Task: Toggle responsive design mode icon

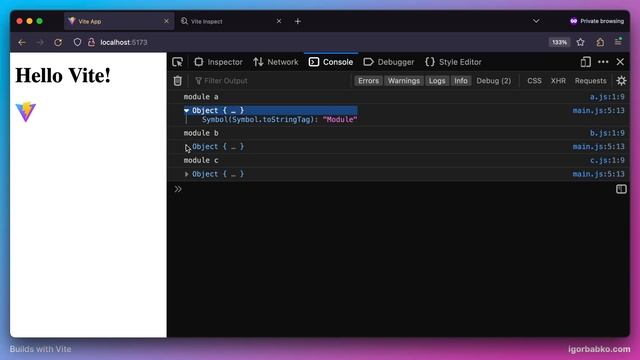Action: (x=586, y=62)
